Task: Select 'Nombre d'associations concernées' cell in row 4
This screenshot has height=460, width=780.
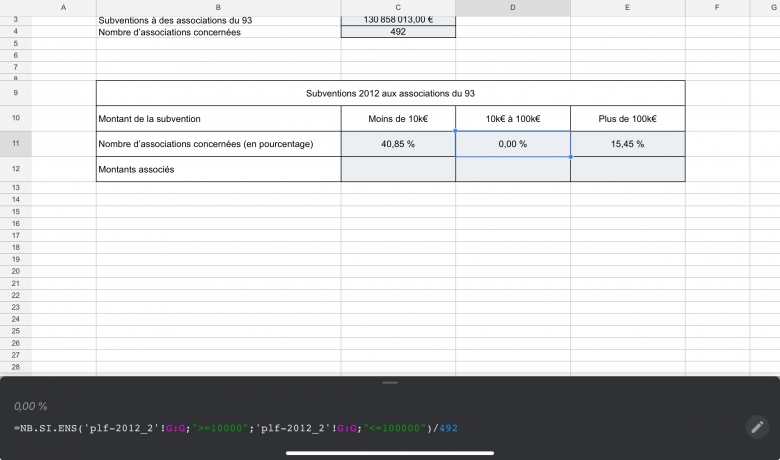Action: pyautogui.click(x=218, y=32)
